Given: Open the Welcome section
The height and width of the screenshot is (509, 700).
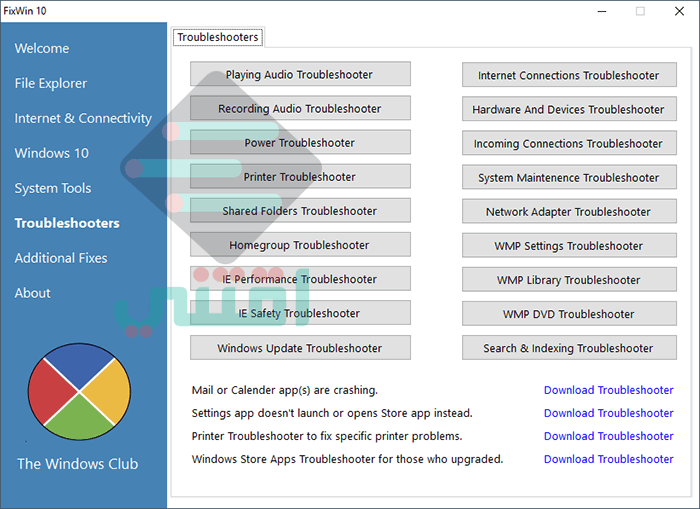Looking at the screenshot, I should (42, 48).
